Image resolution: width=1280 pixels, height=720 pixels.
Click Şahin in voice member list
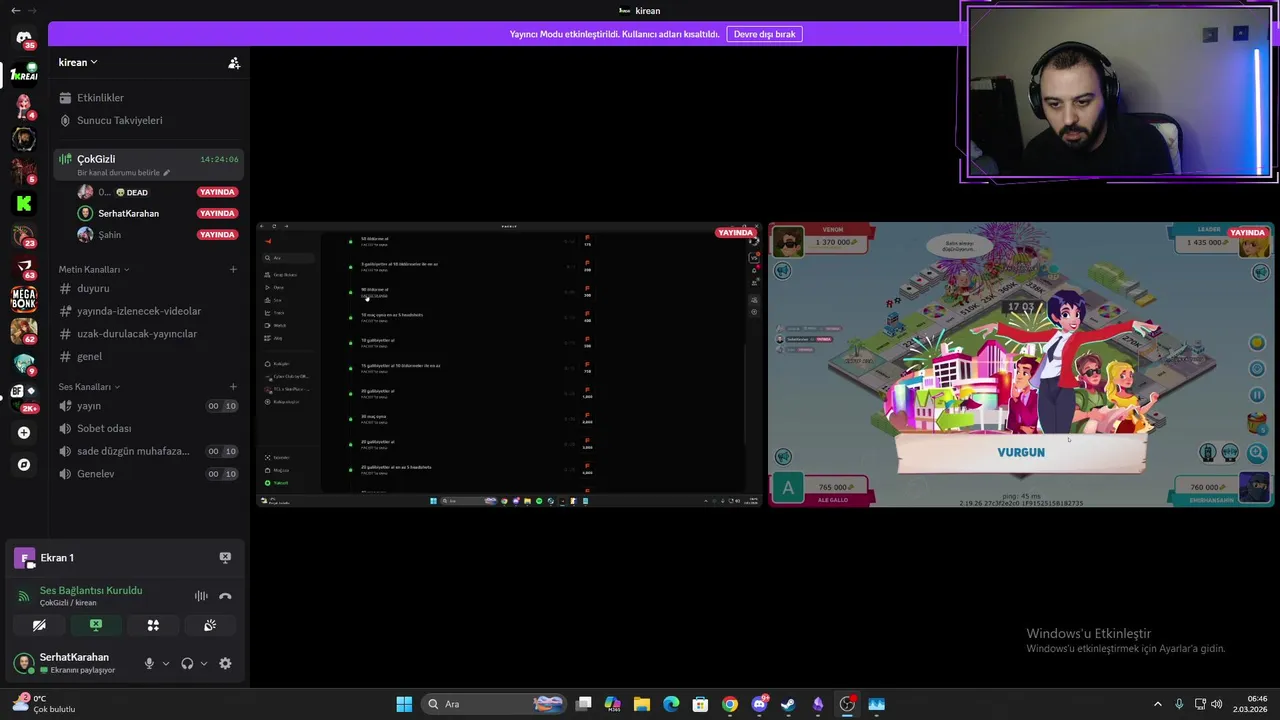click(158, 234)
